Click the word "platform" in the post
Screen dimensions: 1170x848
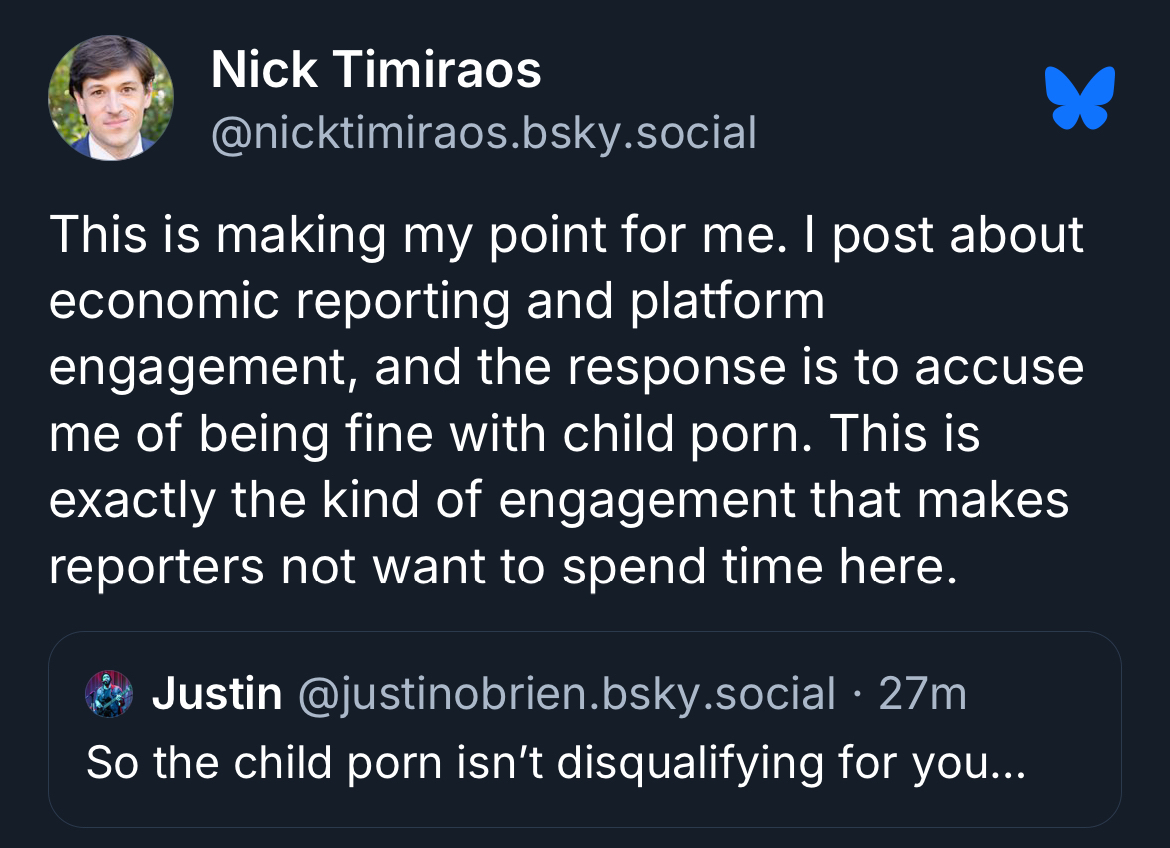[x=727, y=301]
